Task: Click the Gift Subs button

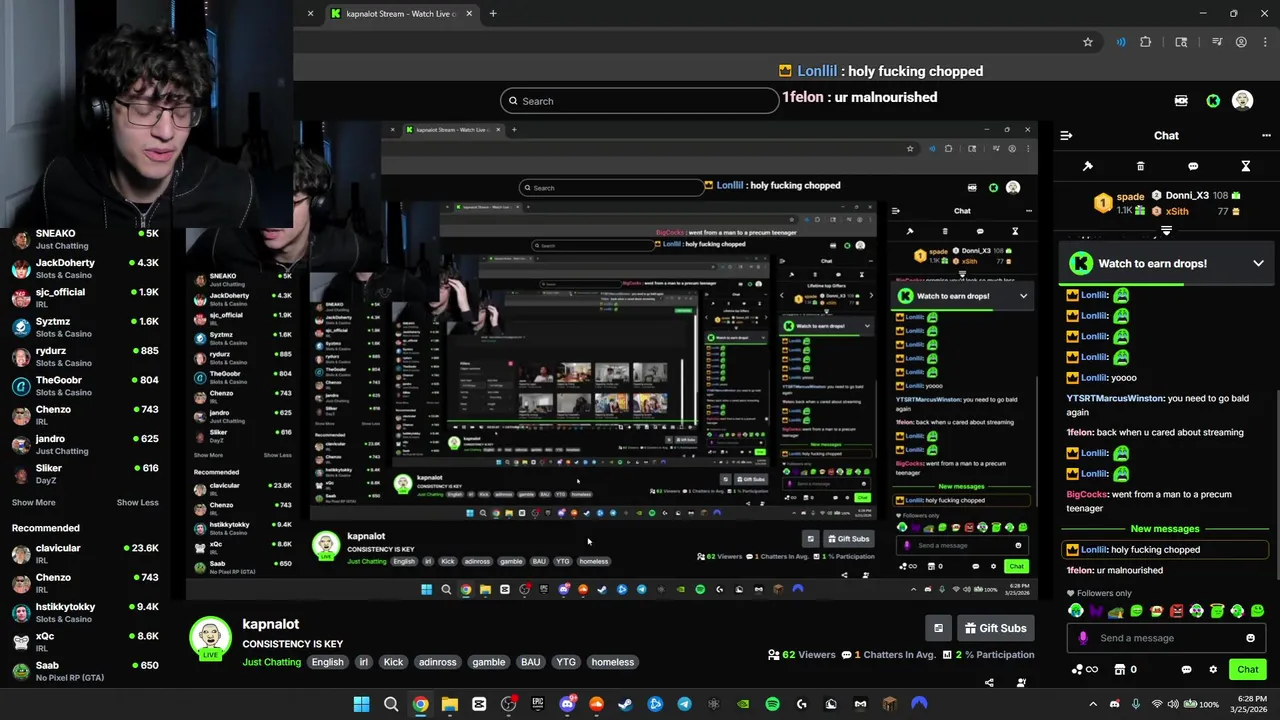Action: click(995, 628)
